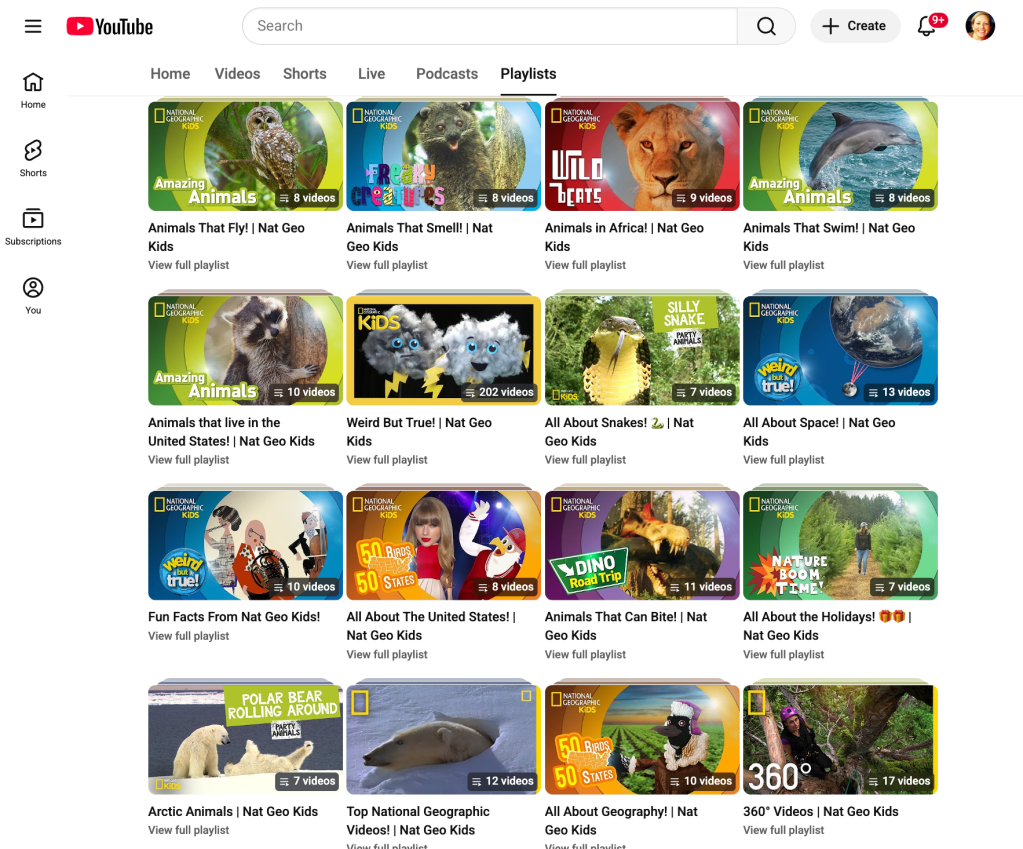Image resolution: width=1023 pixels, height=849 pixels.
Task: Click the Polar Bear Rolling Around thumbnail
Action: (x=245, y=739)
